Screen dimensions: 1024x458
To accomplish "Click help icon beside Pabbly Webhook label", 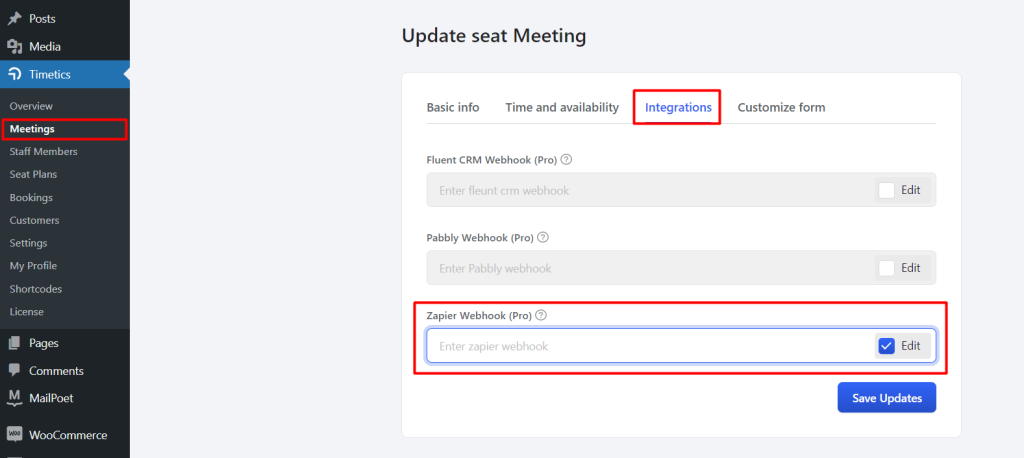I will point(543,237).
